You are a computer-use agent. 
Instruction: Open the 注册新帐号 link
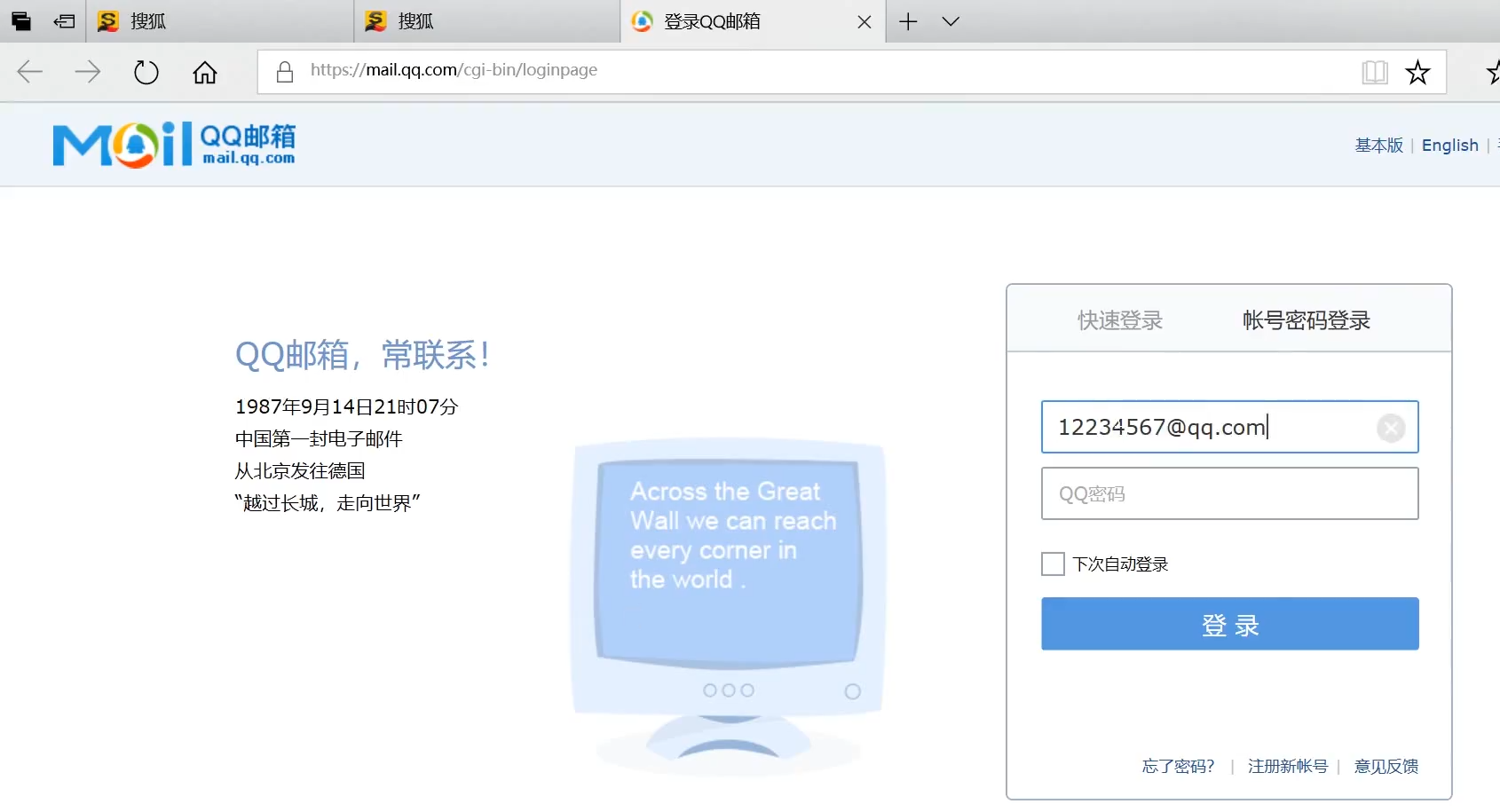tap(1288, 766)
